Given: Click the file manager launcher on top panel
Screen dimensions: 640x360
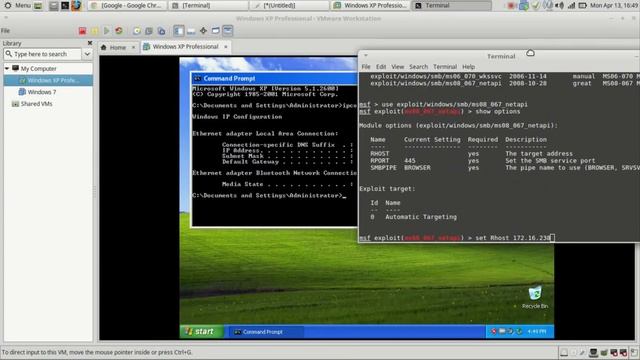Looking at the screenshot, I should (53, 6).
